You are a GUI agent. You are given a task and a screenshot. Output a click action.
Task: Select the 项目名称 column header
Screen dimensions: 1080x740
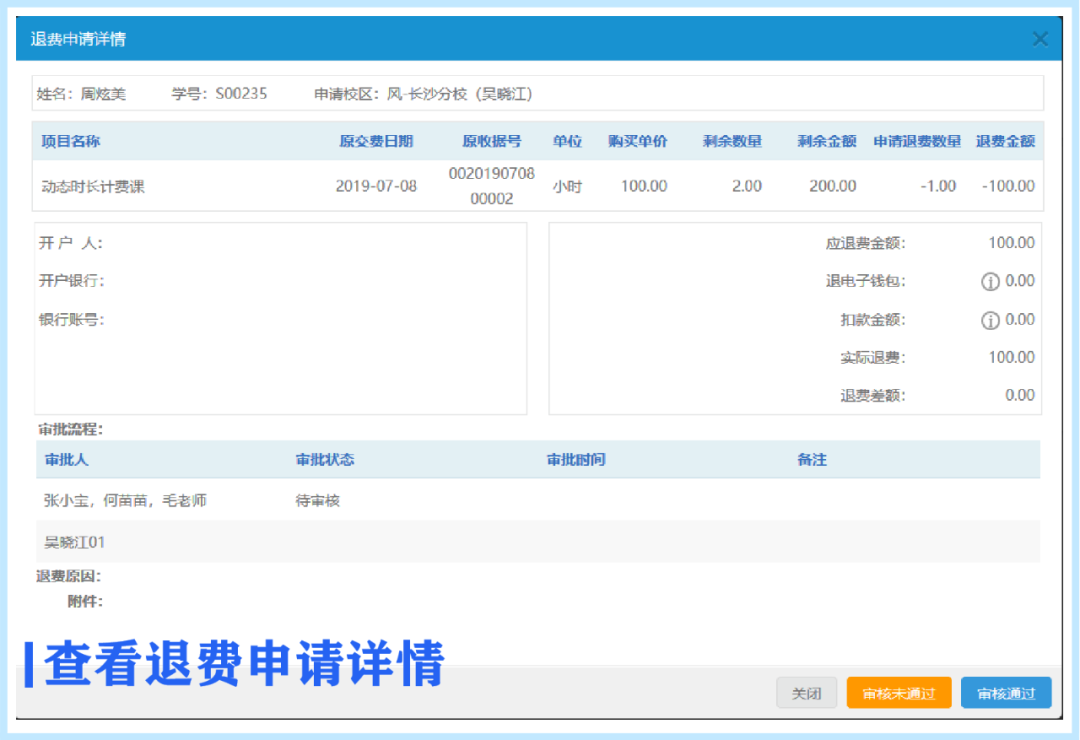(71, 141)
